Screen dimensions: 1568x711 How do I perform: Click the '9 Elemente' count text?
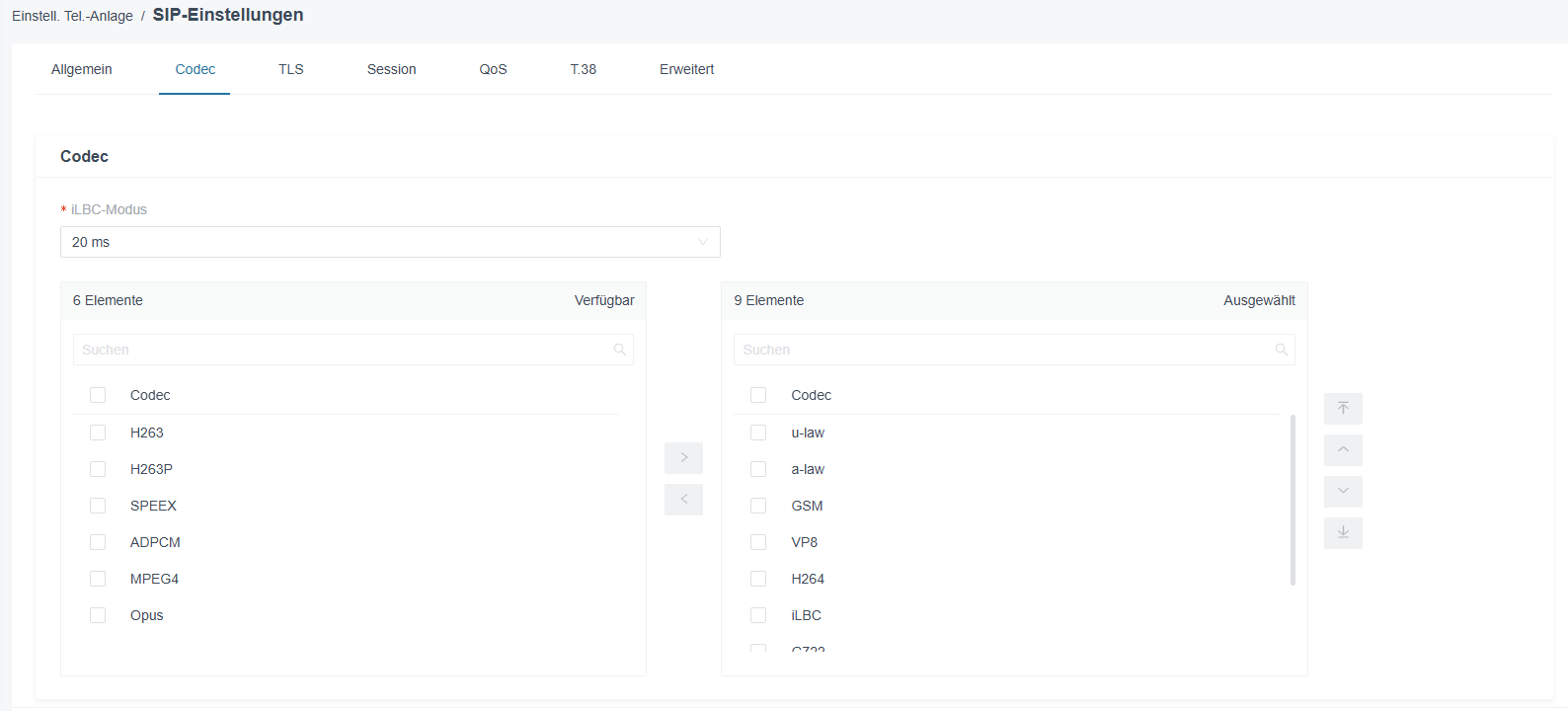pos(769,300)
